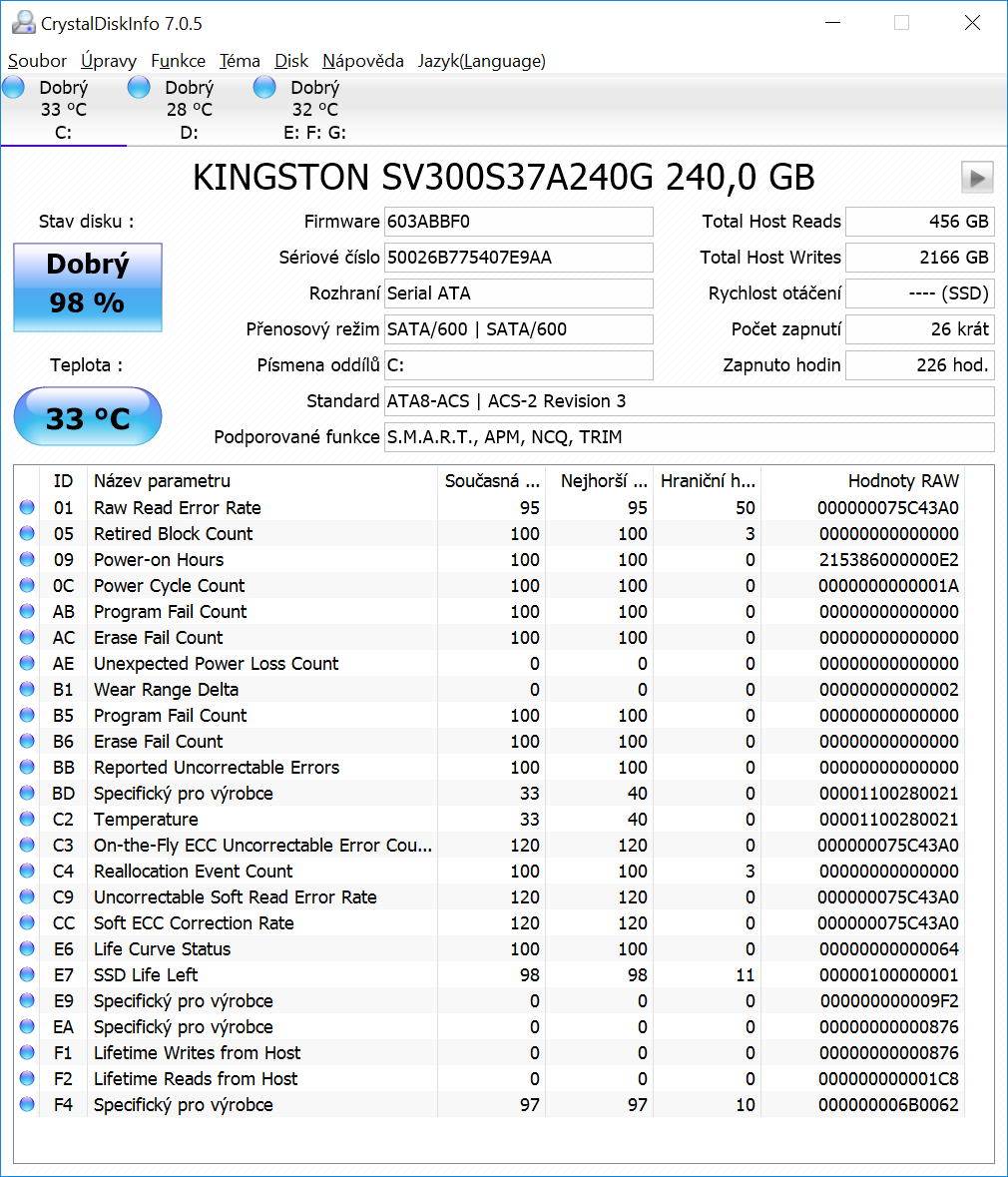Click status orb for Wear Range Delta
The width and height of the screenshot is (1008, 1177).
pos(27,689)
